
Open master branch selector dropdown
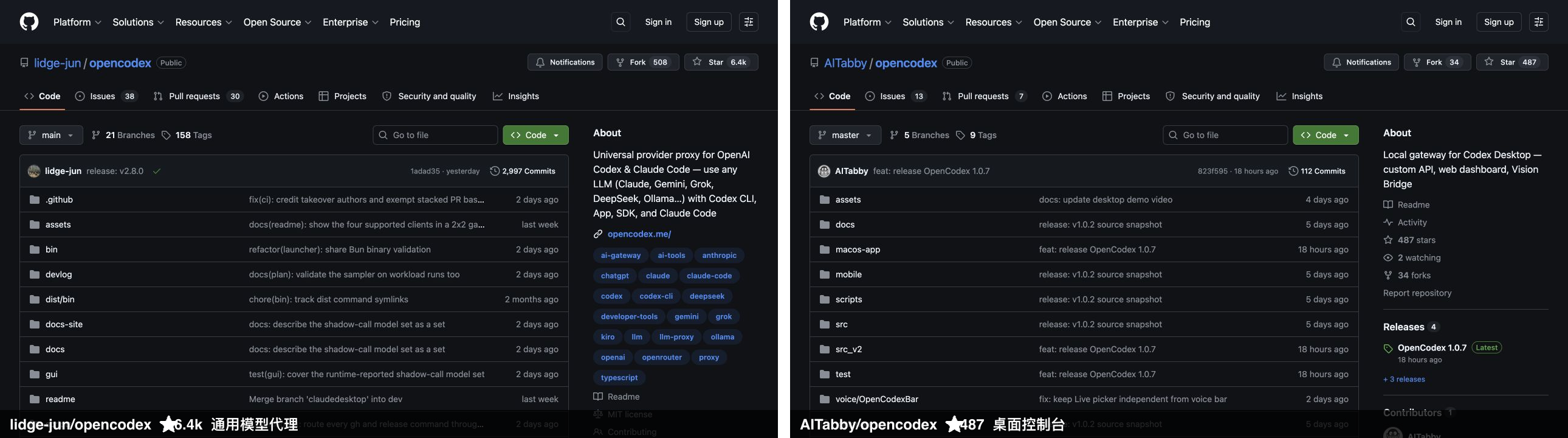845,135
